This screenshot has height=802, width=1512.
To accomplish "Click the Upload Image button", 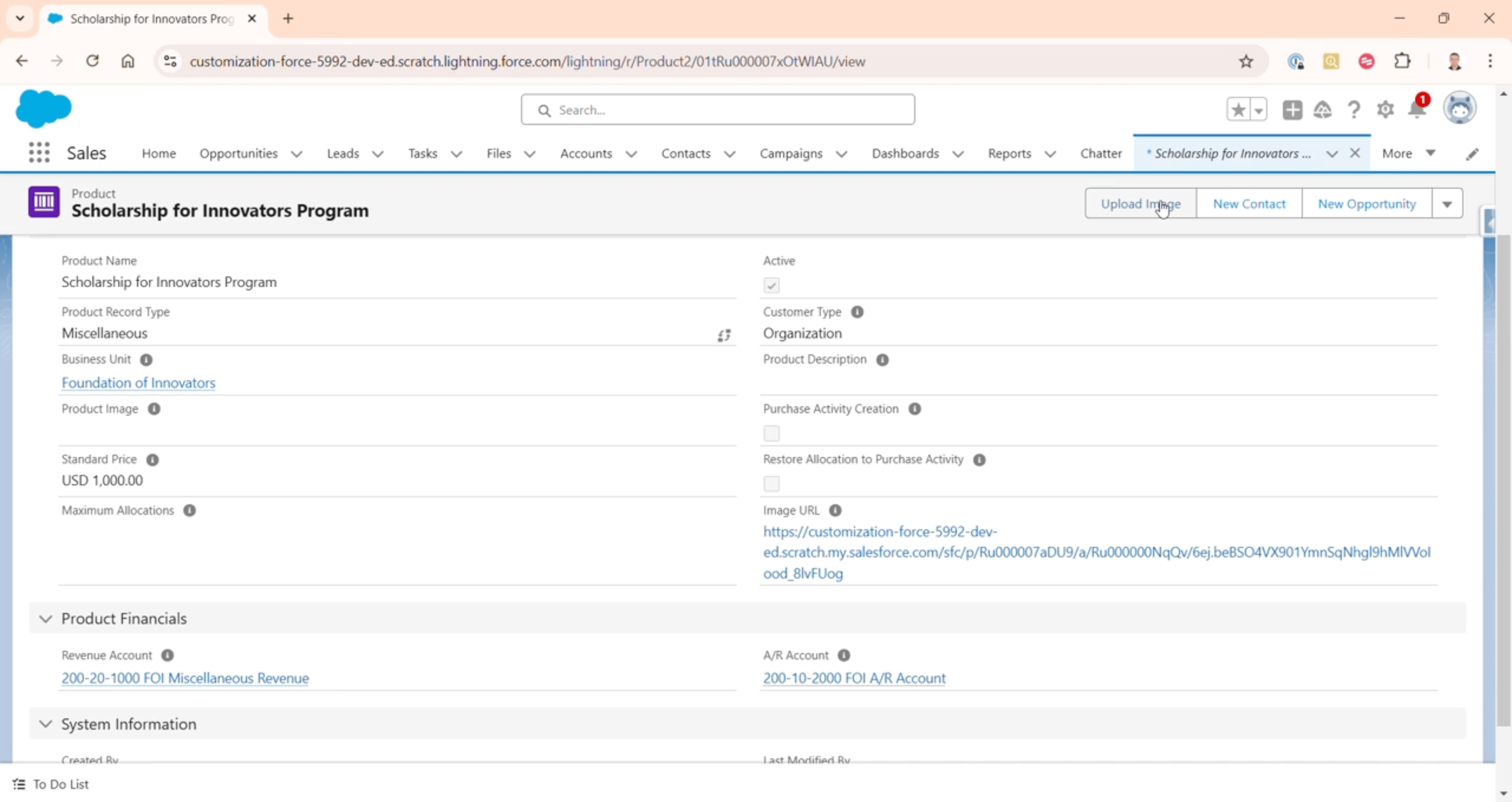I will click(x=1141, y=204).
